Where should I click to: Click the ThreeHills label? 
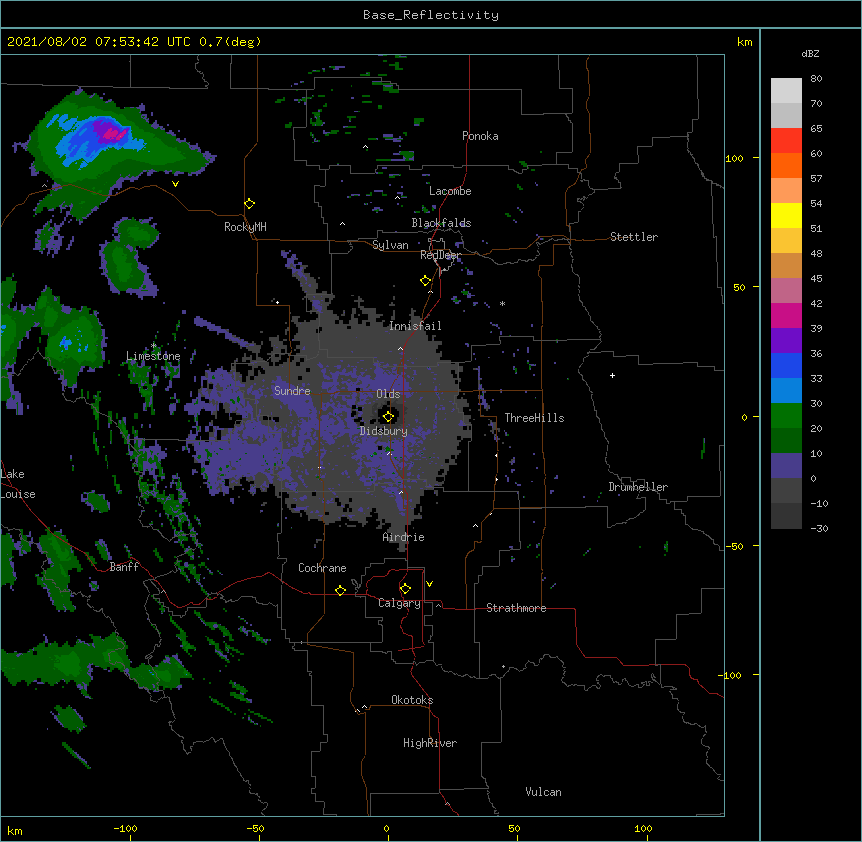click(534, 418)
